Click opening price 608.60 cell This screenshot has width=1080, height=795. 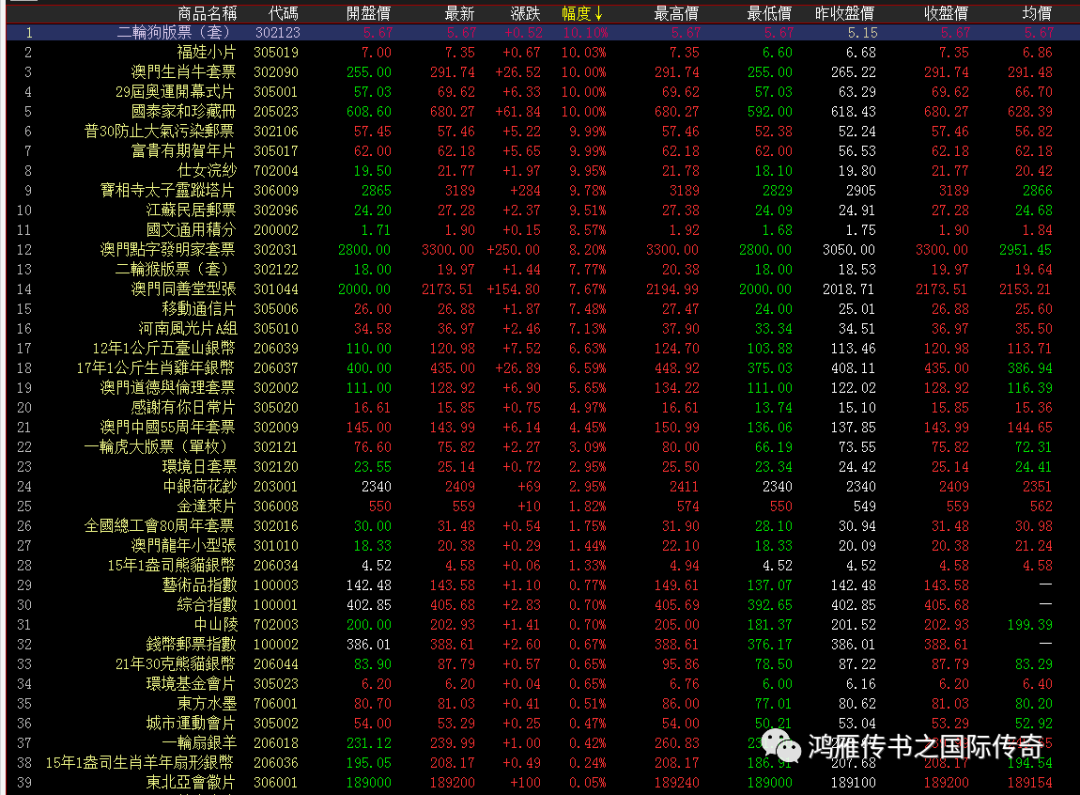tap(369, 112)
